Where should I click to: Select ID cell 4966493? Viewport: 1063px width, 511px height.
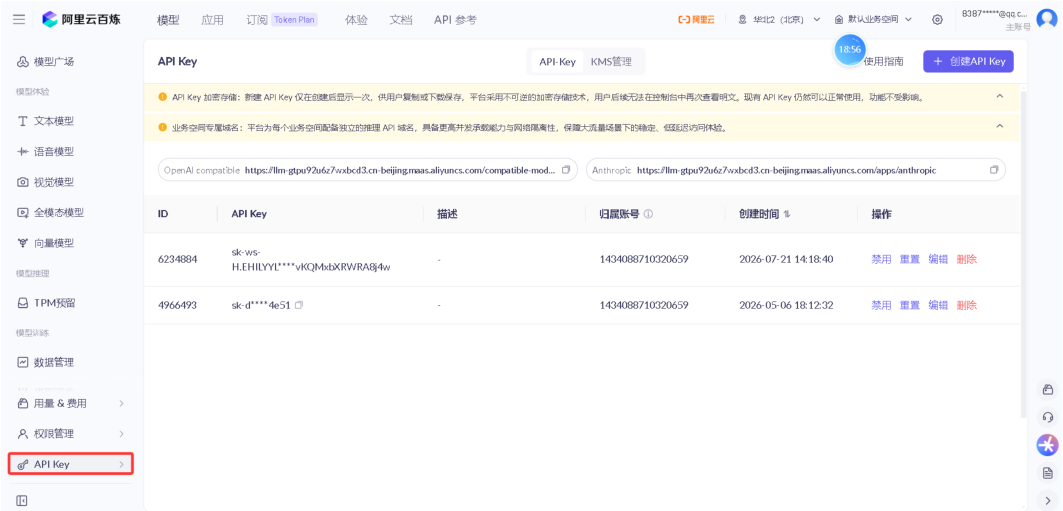coord(177,305)
